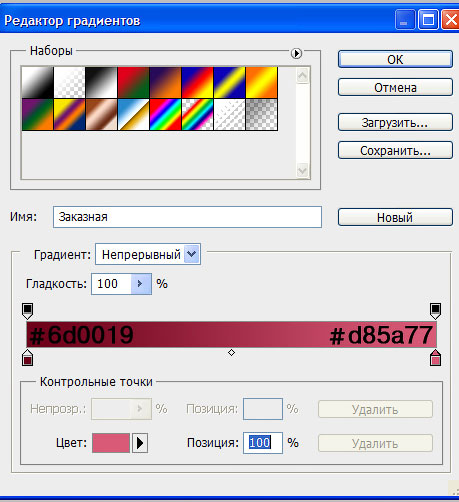Select the dark red left color stop
The image size is (459, 502).
[27, 358]
